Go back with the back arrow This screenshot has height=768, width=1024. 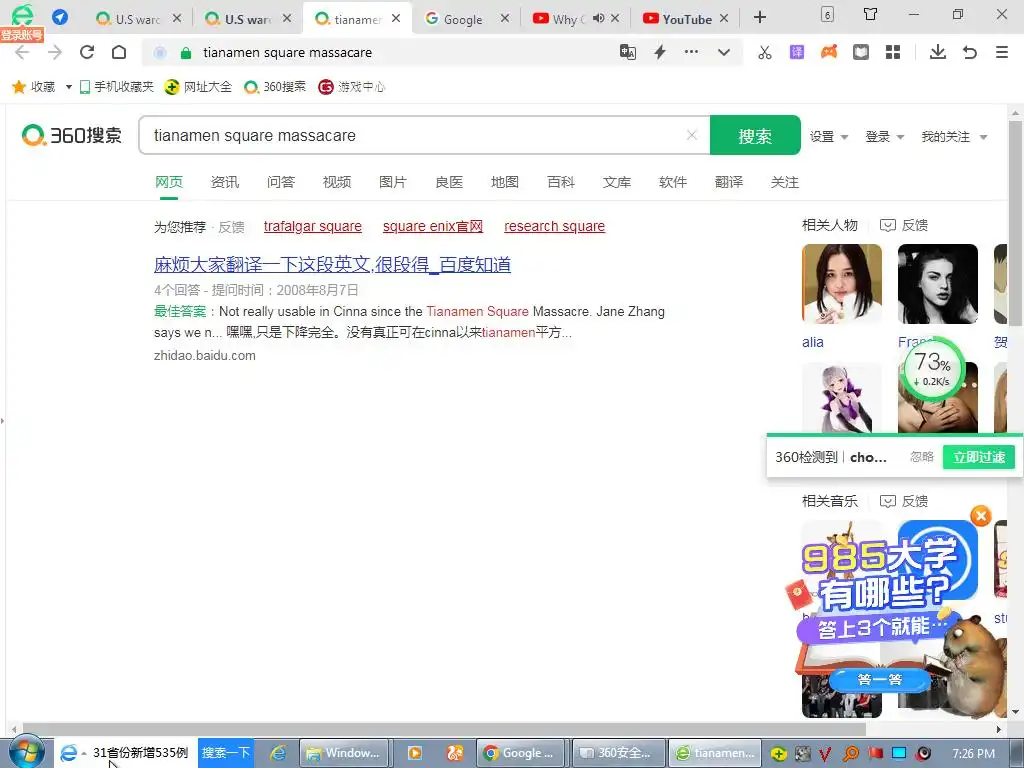point(22,52)
